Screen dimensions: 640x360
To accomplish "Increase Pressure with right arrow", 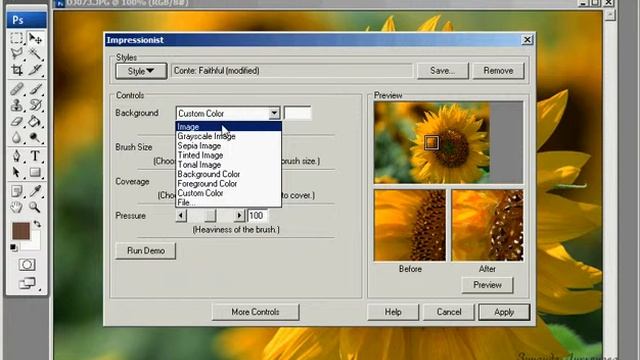I will 239,215.
